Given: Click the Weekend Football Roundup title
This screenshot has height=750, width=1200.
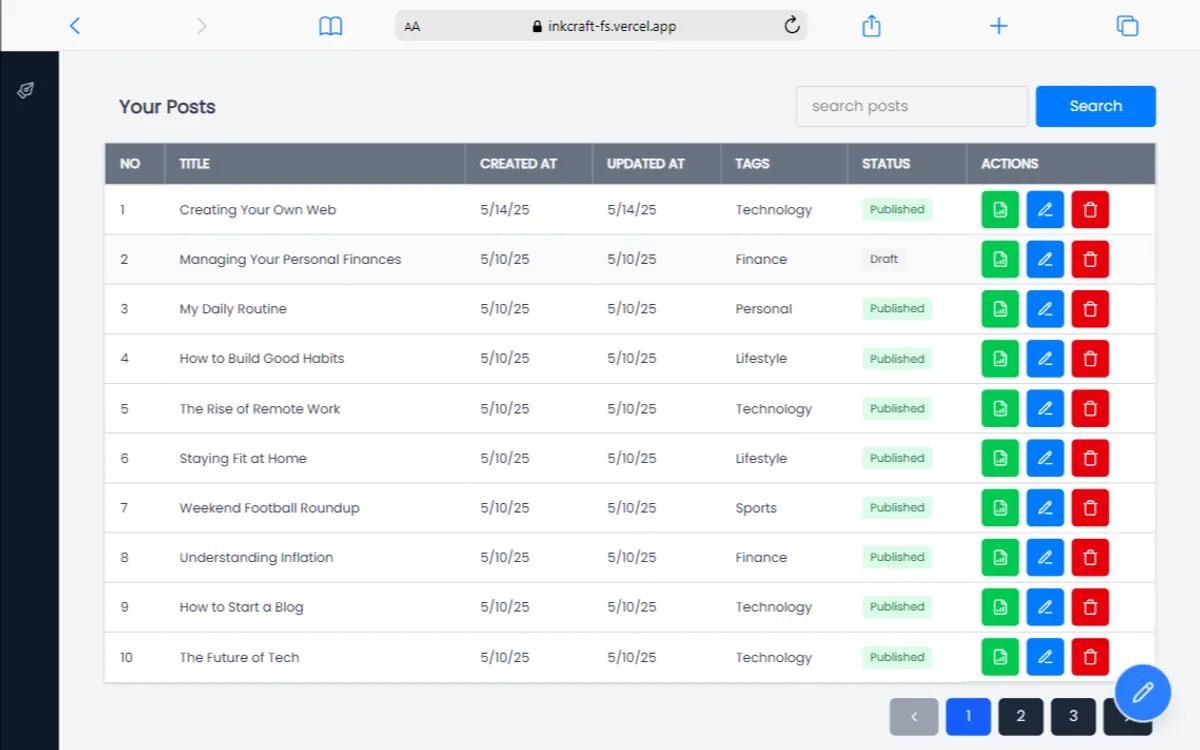Looking at the screenshot, I should click(x=269, y=508).
